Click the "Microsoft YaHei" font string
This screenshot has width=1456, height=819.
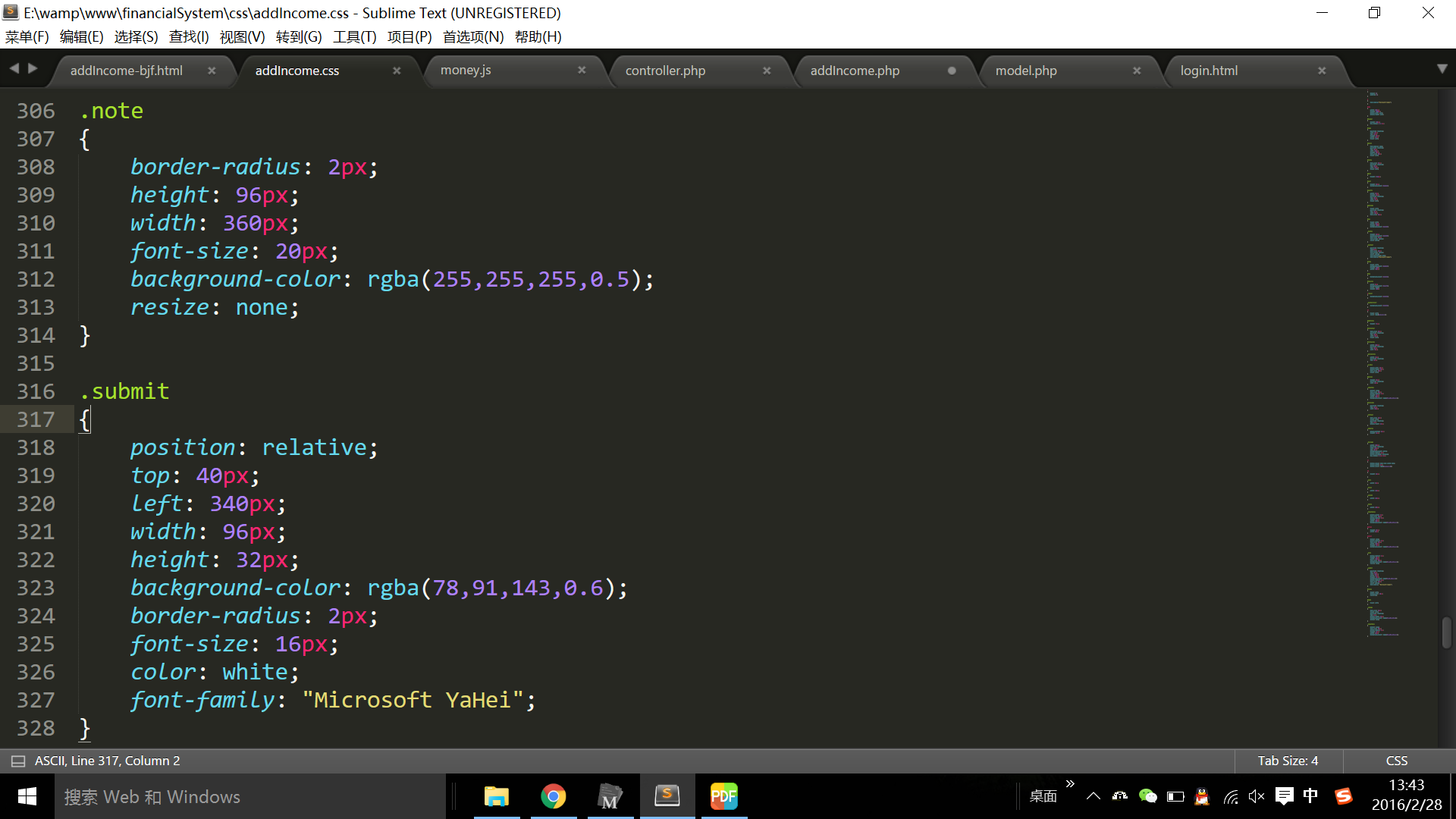[413, 700]
